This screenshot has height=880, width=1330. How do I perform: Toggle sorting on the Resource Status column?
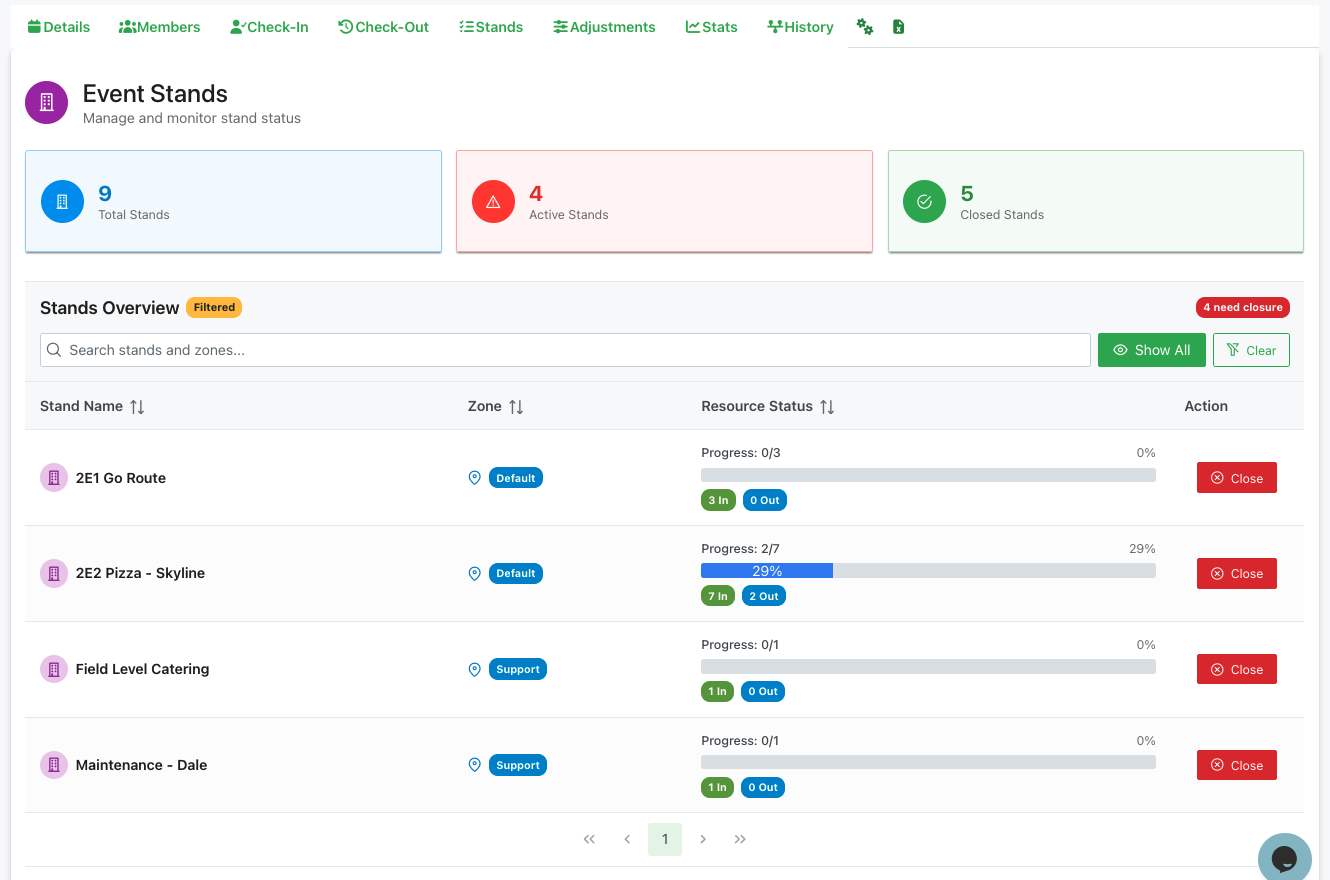point(826,406)
